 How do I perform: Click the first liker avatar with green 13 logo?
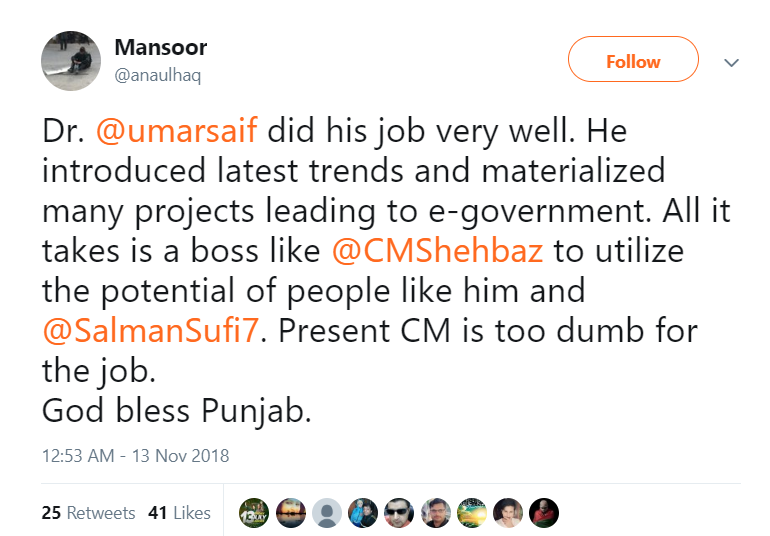pyautogui.click(x=255, y=513)
